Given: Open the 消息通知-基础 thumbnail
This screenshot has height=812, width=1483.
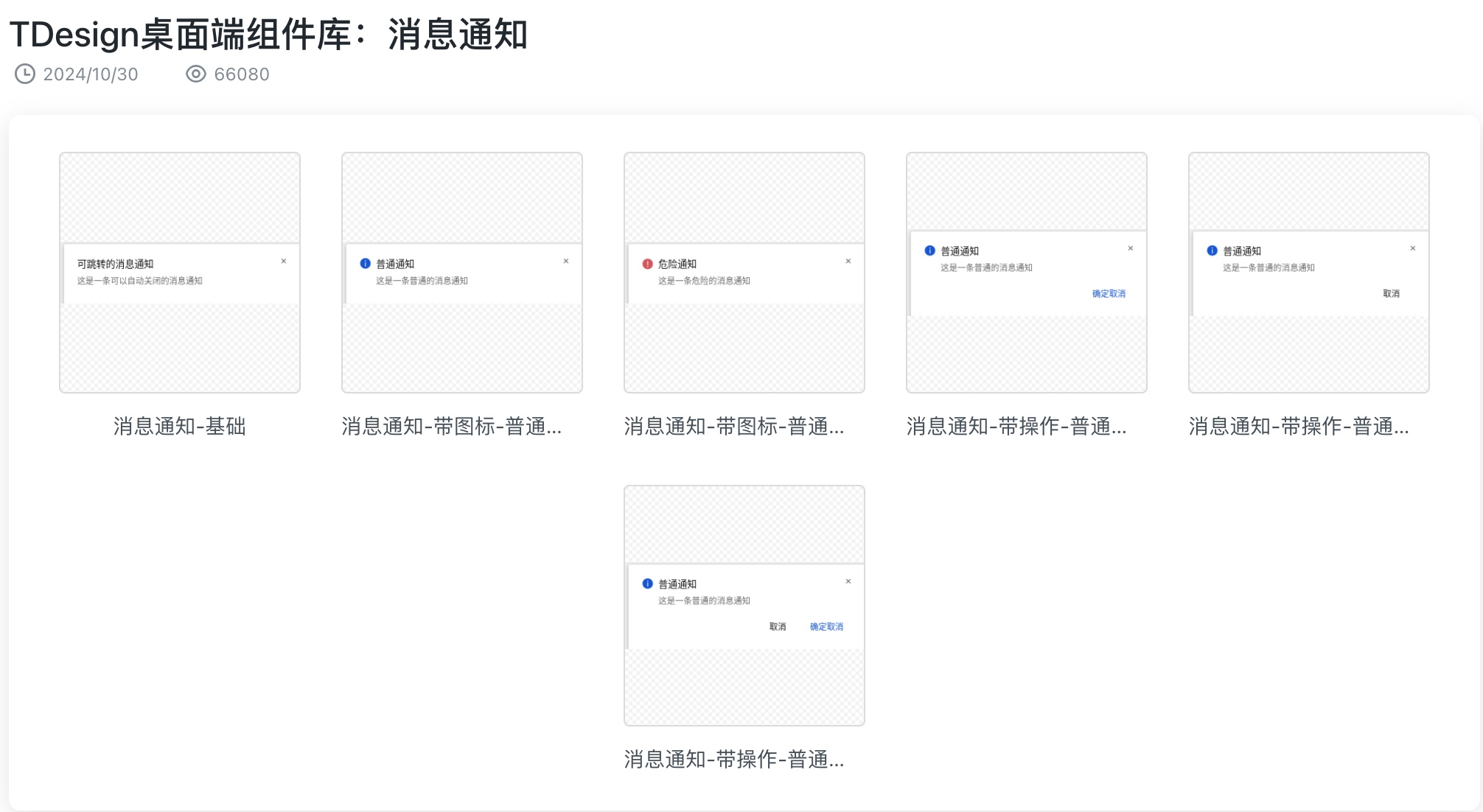Looking at the screenshot, I should click(180, 273).
